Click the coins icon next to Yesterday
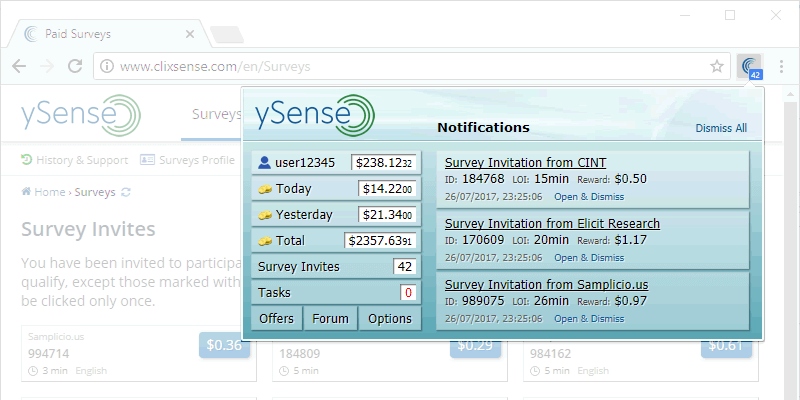Viewport: 800px width, 400px height. point(265,215)
